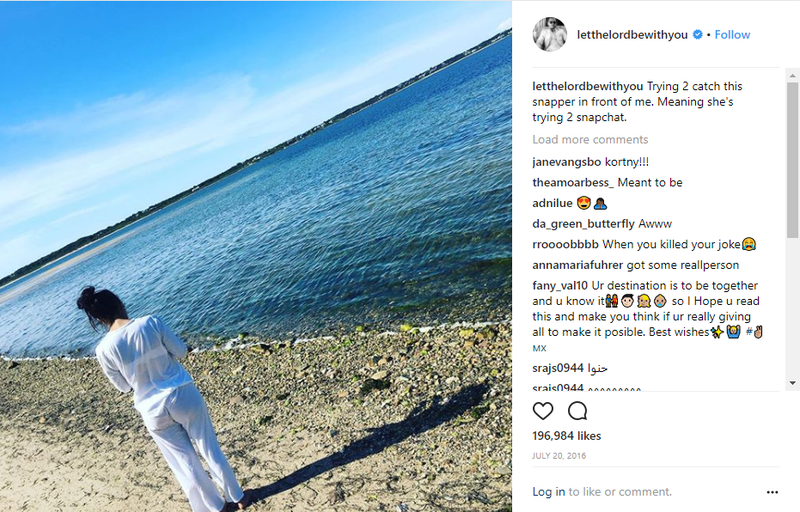Load more comments
Screen dimensions: 800x512
point(590,140)
